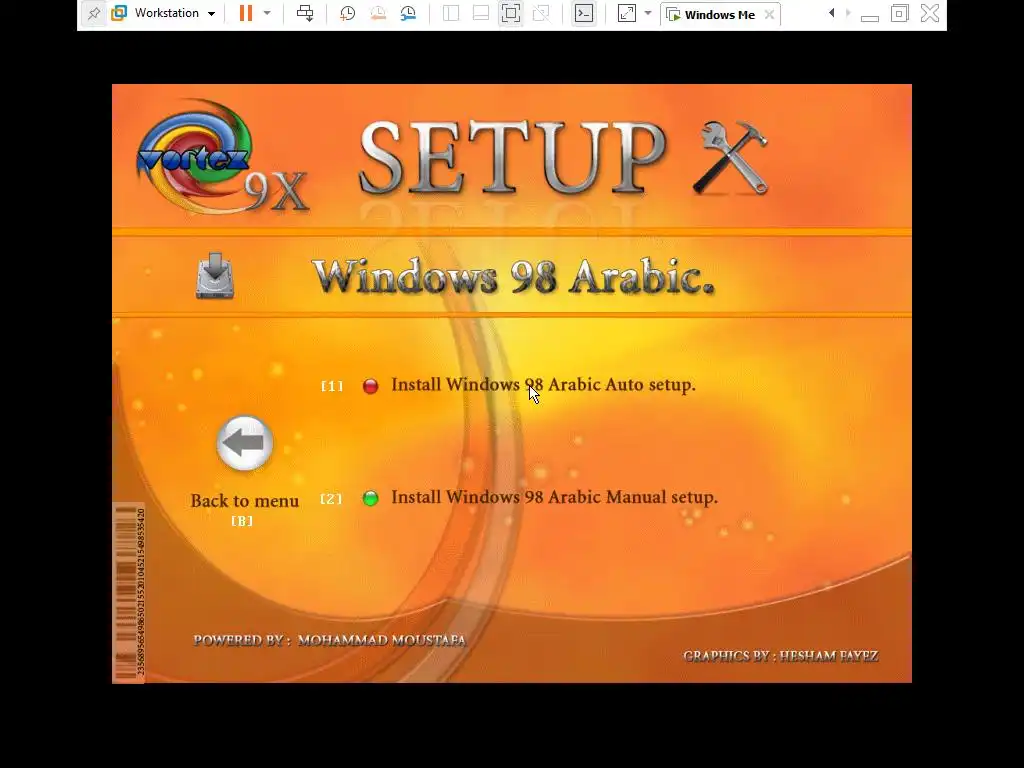
Task: Click the Vortex 9X logo
Action: 222,158
